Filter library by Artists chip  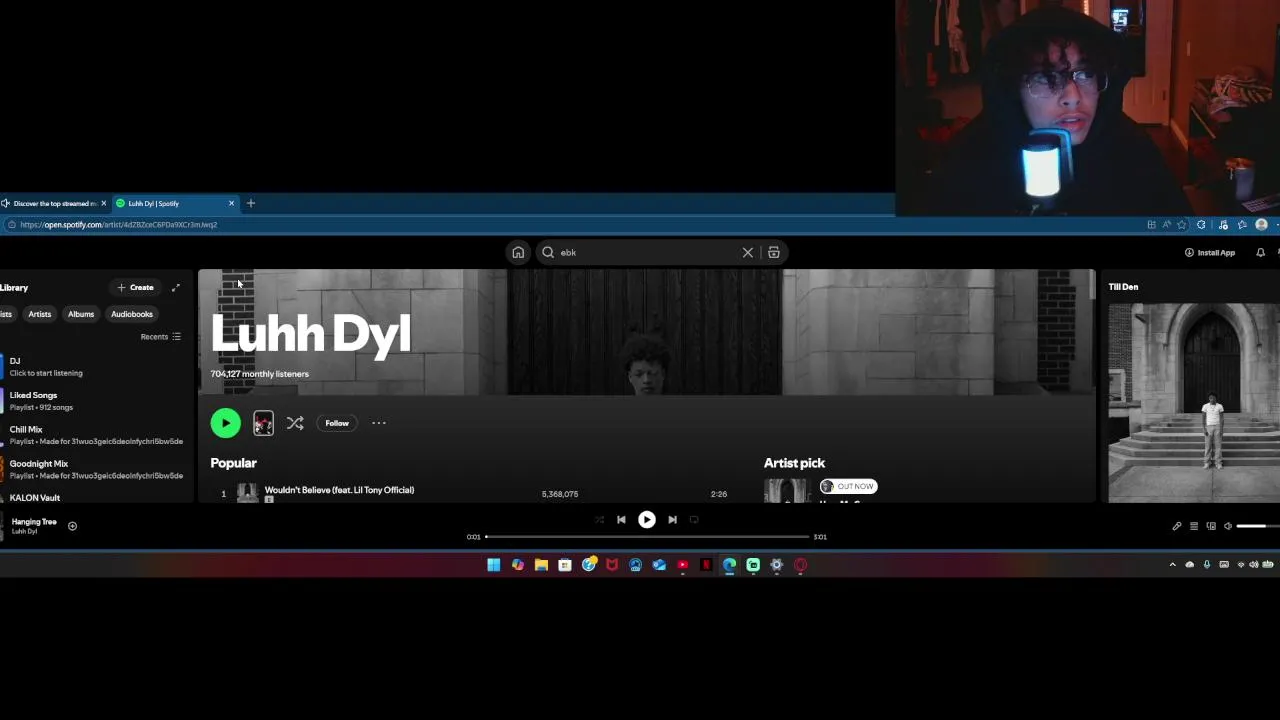(x=40, y=314)
